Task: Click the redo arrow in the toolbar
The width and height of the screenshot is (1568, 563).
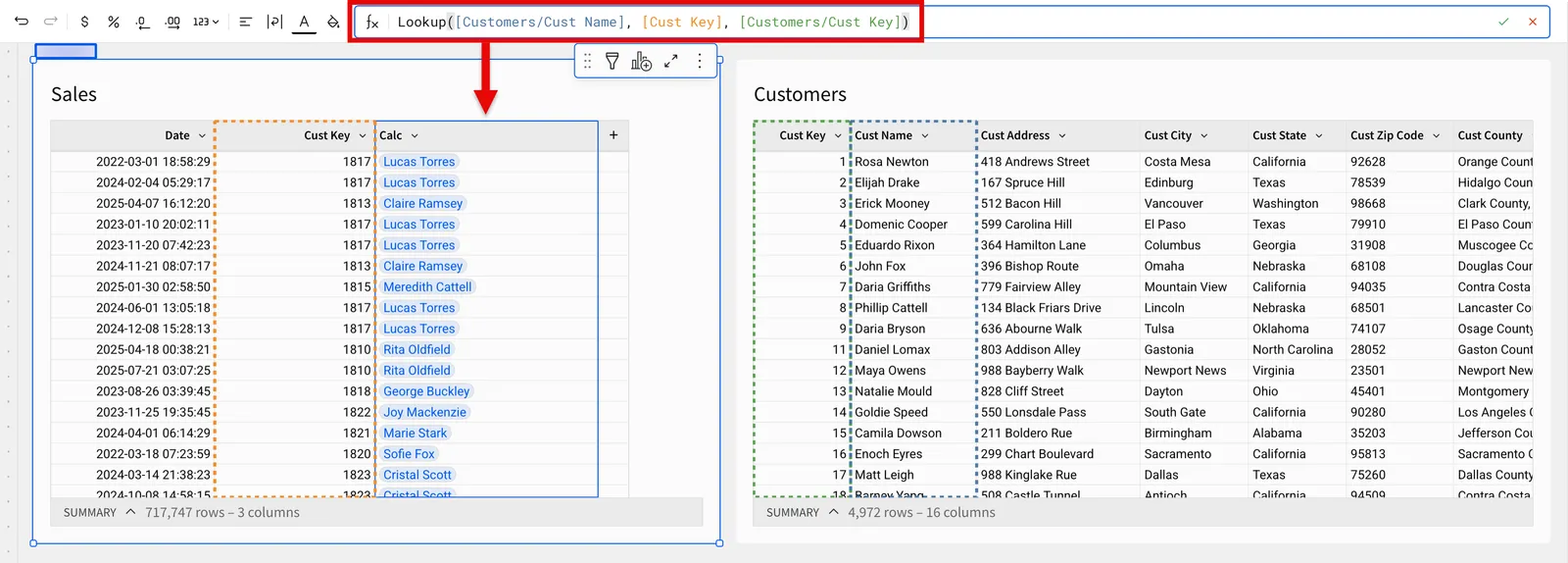Action: (51, 22)
